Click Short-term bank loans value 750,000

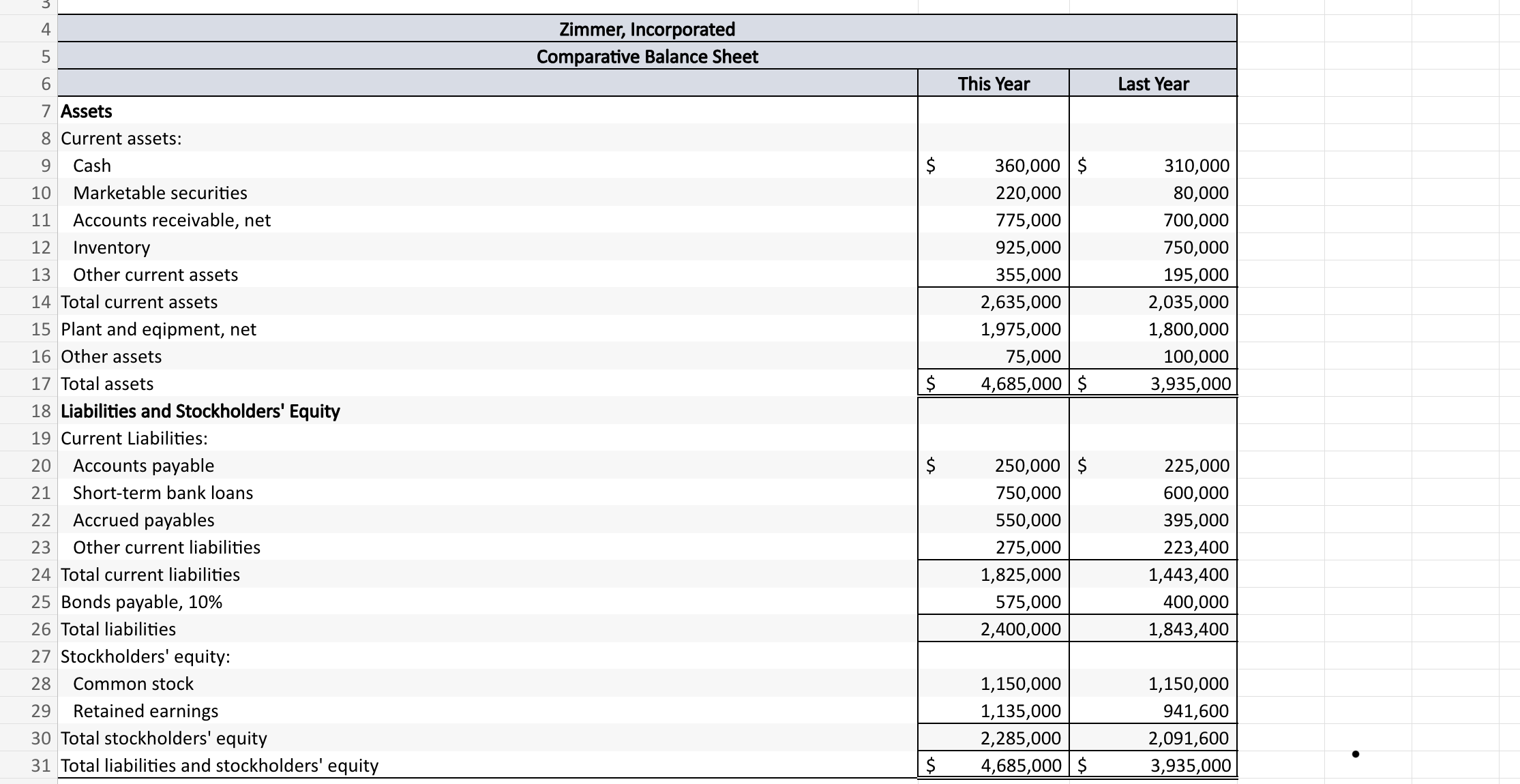click(1027, 493)
